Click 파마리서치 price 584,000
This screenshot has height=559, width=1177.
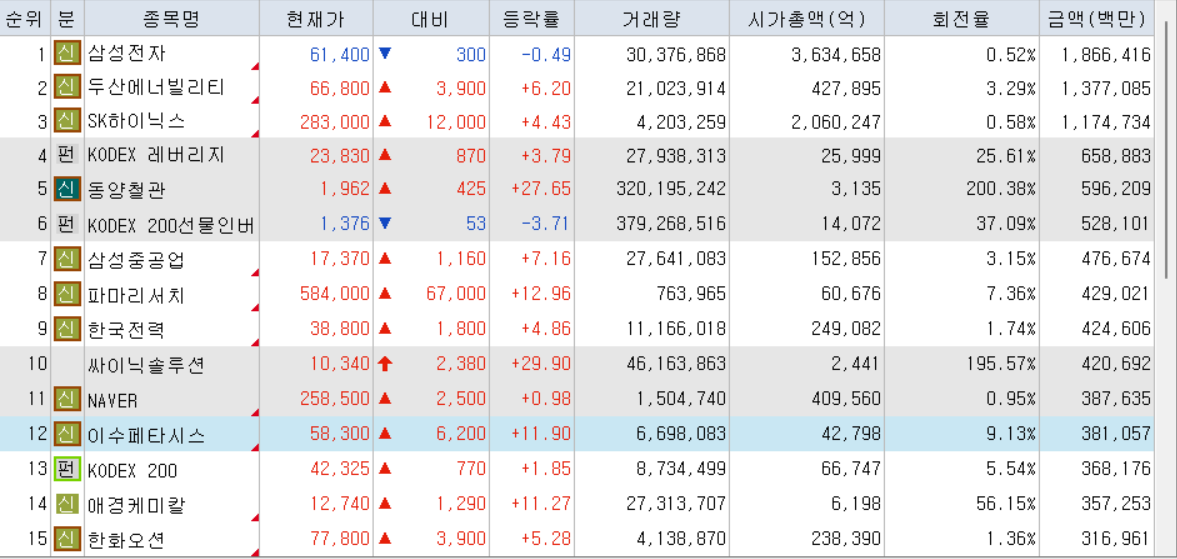point(335,294)
